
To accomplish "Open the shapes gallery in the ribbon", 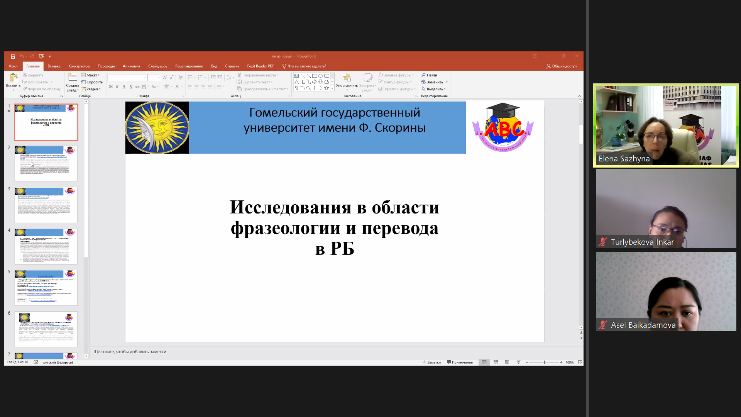I will tap(312, 82).
